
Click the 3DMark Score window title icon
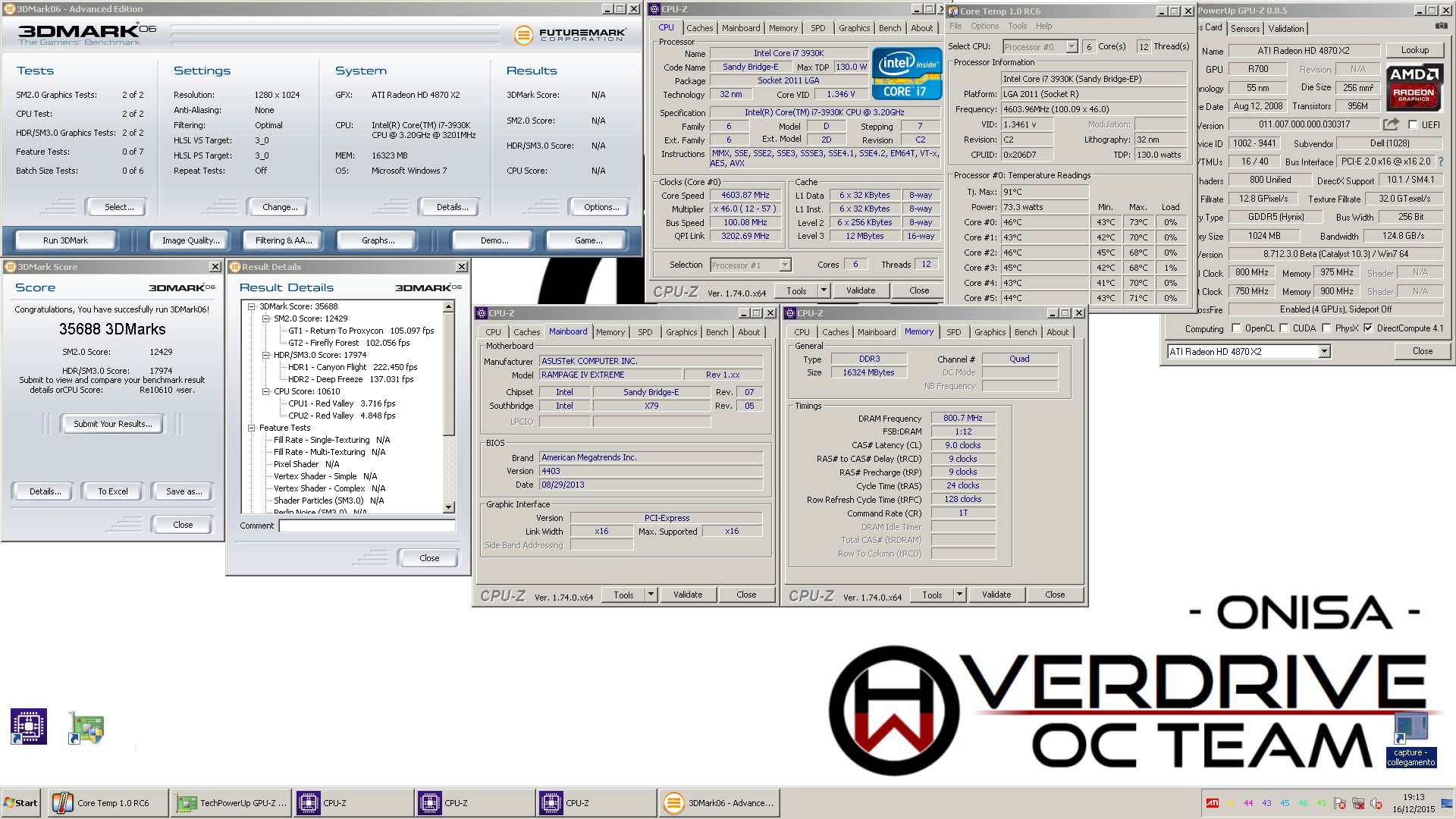(x=11, y=267)
